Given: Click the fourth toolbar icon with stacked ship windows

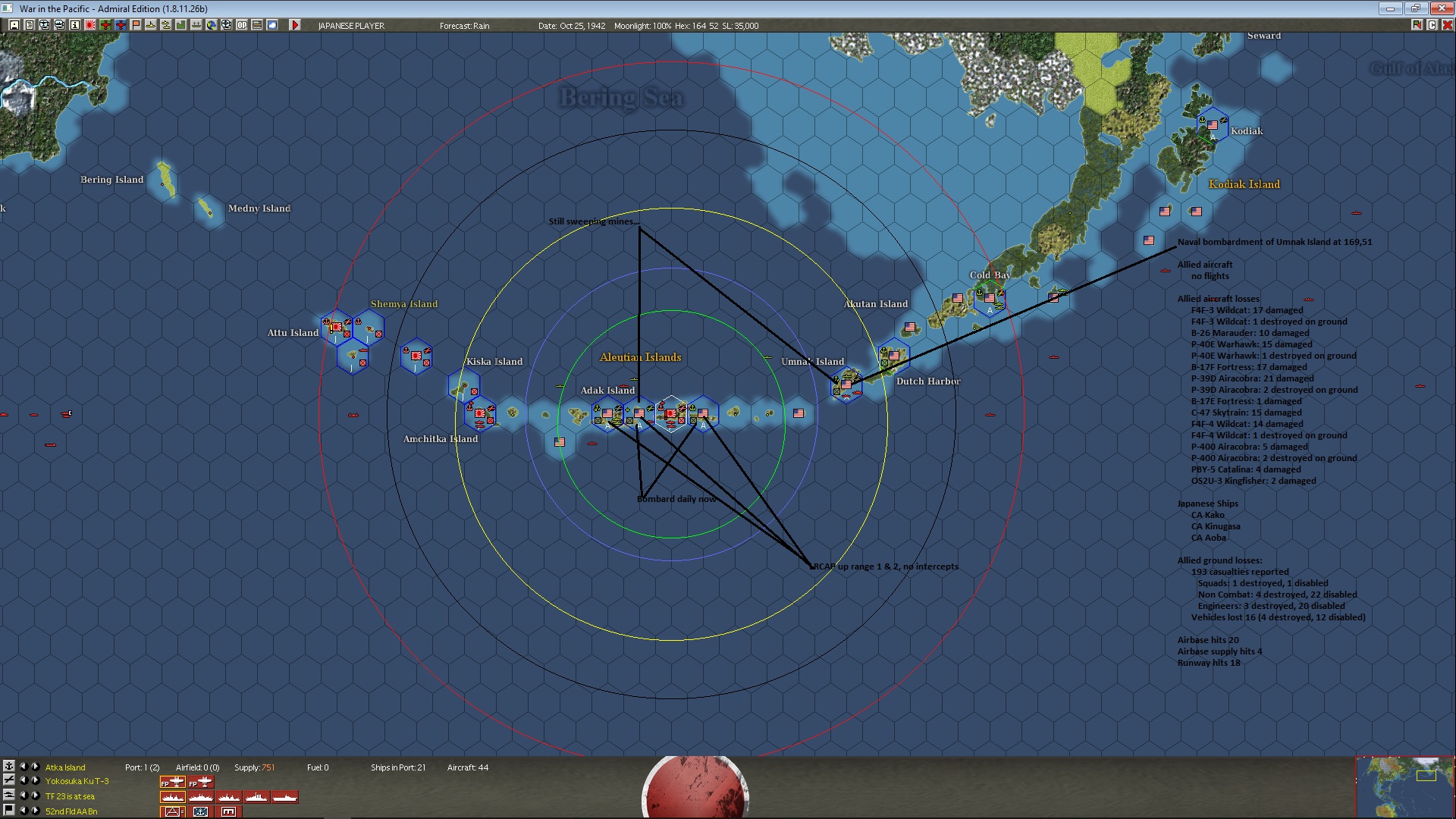Looking at the screenshot, I should [x=60, y=25].
